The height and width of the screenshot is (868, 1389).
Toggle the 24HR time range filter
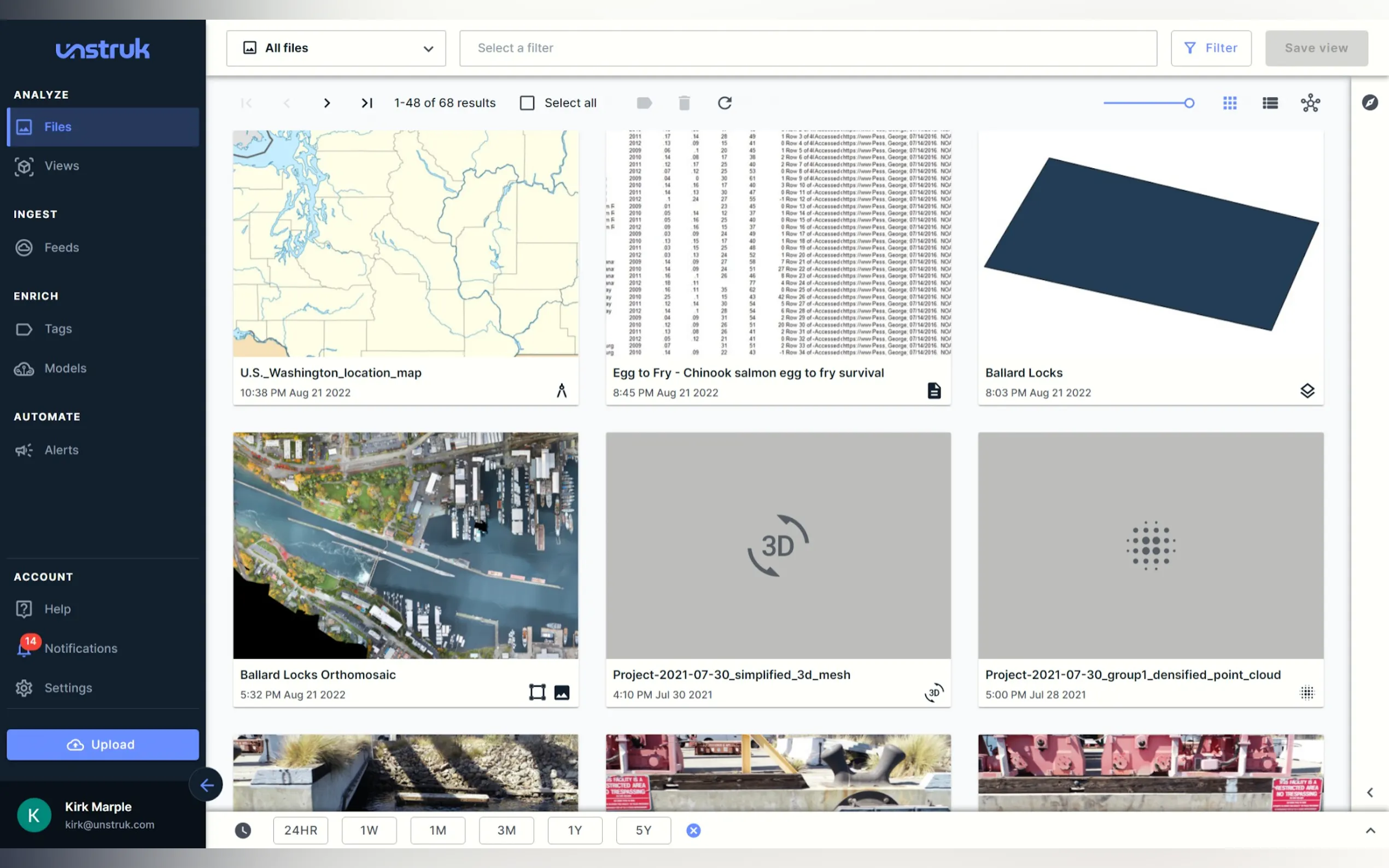click(300, 830)
